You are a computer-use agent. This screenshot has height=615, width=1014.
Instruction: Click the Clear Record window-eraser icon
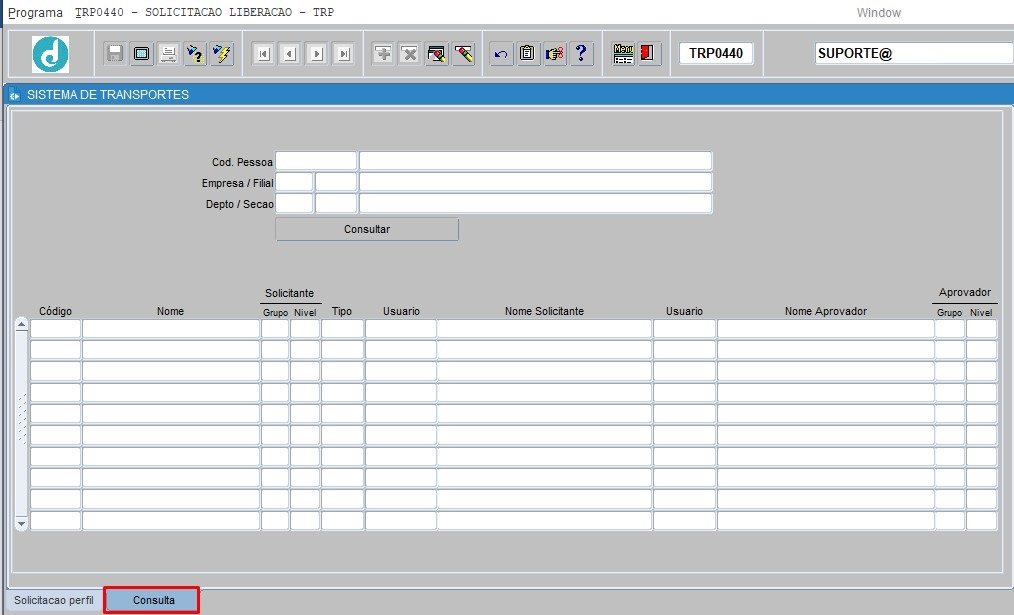coord(437,53)
